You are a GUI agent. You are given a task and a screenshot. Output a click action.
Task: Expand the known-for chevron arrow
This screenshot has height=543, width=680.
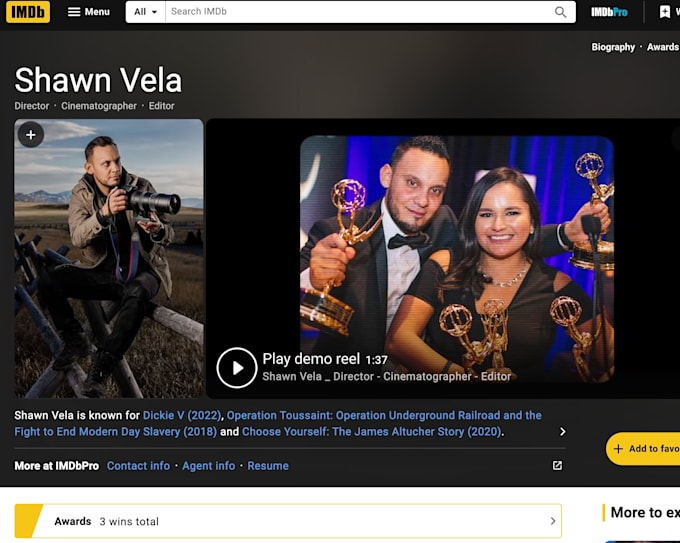[562, 432]
